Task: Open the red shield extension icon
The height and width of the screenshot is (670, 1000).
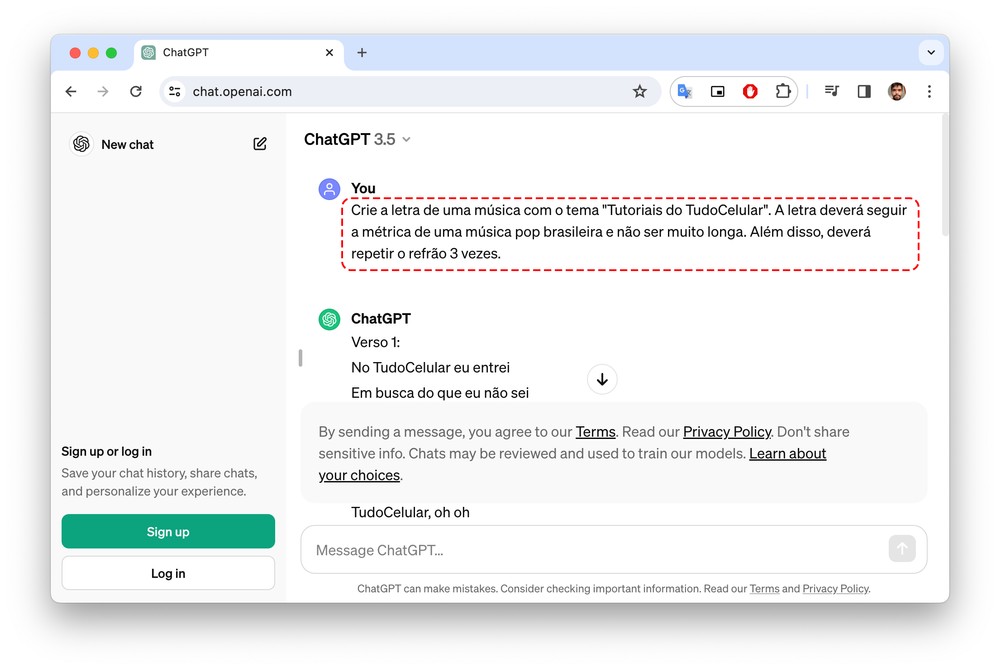Action: point(750,92)
